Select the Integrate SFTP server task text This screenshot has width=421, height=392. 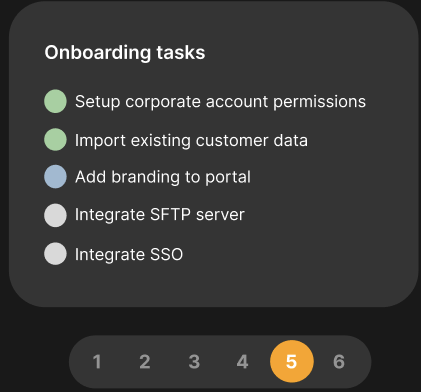(160, 215)
